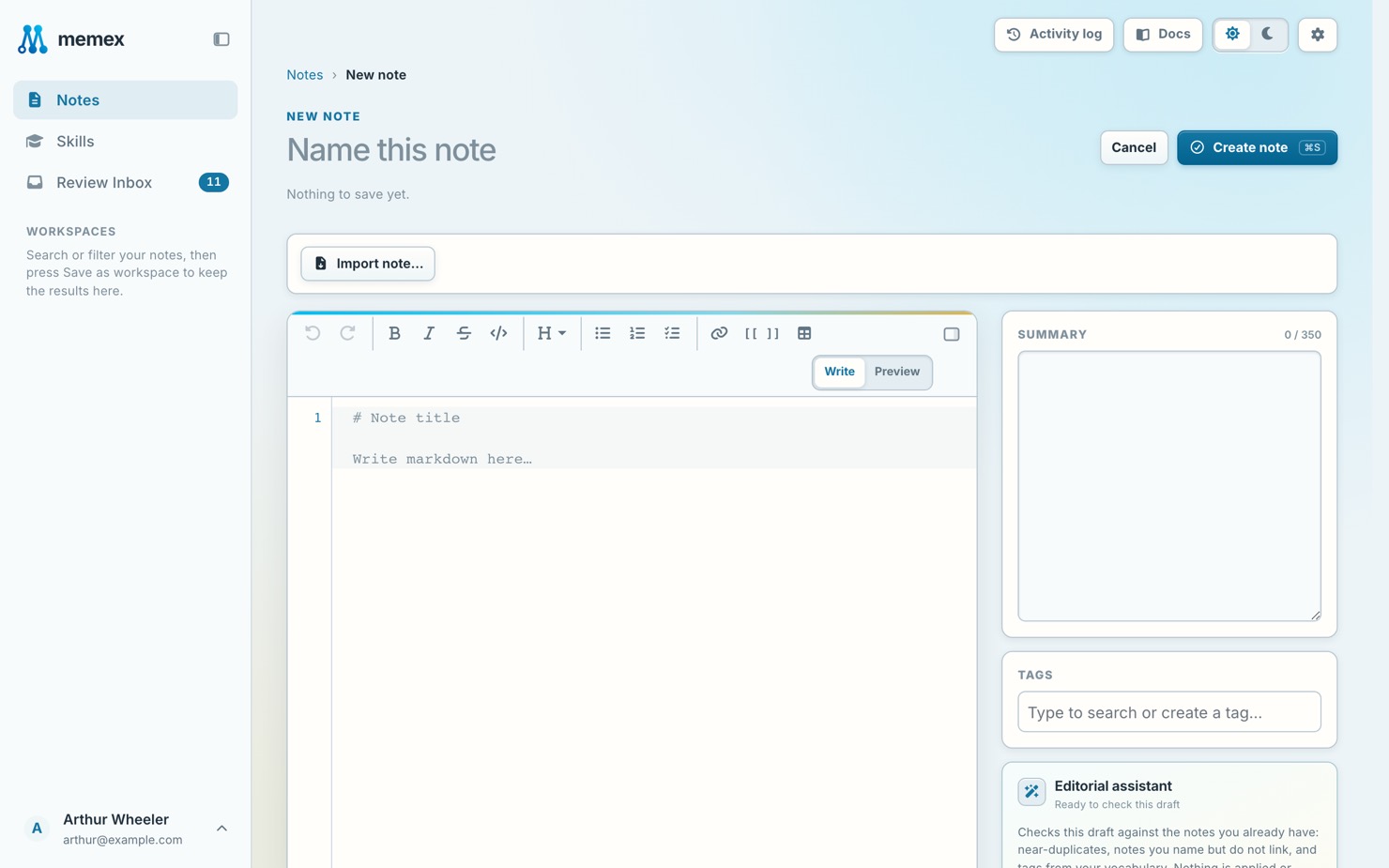Go back via the Notes breadcrumb
This screenshot has height=868, width=1389.
coord(304,75)
